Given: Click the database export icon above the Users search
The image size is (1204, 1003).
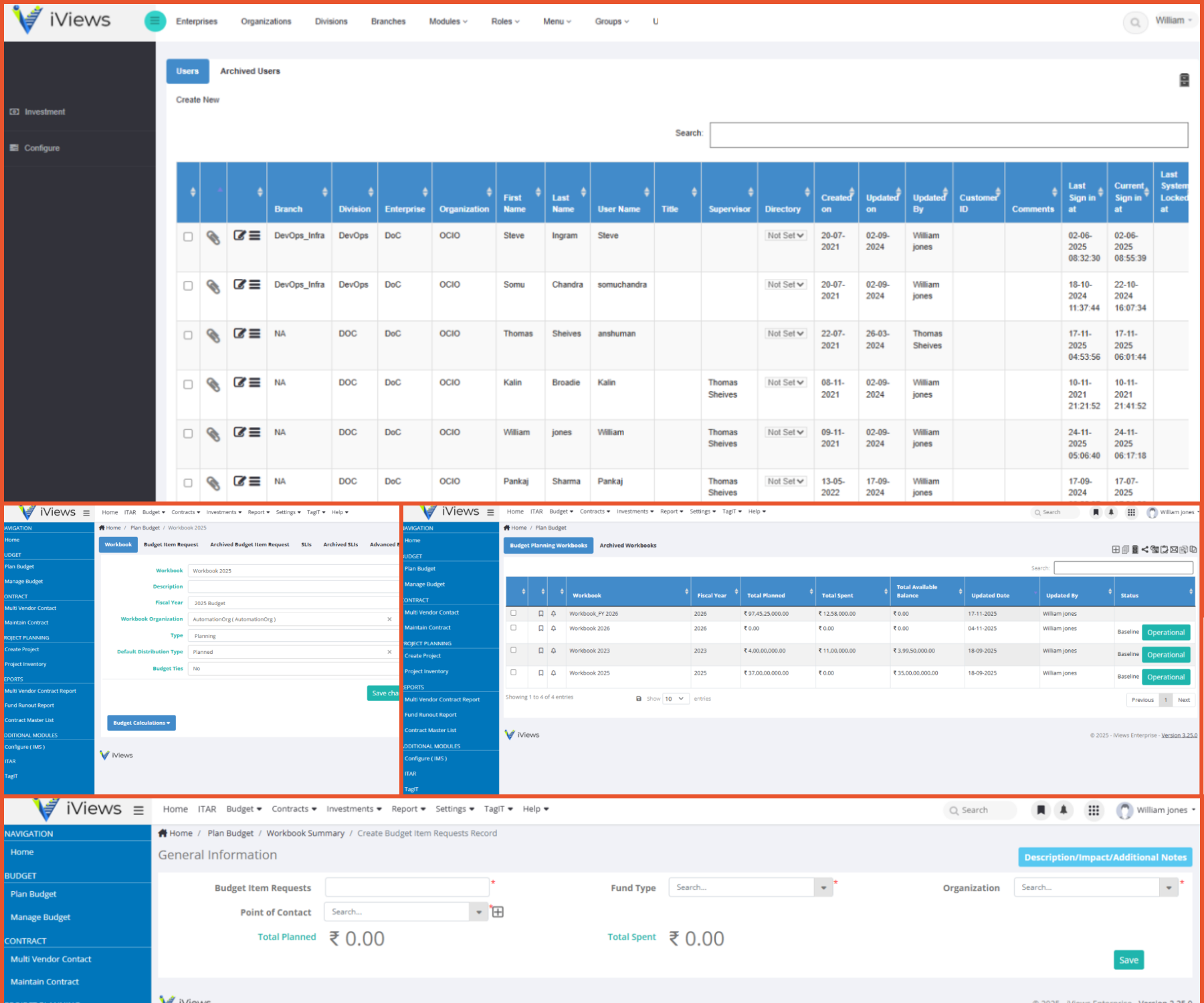Looking at the screenshot, I should click(1184, 80).
